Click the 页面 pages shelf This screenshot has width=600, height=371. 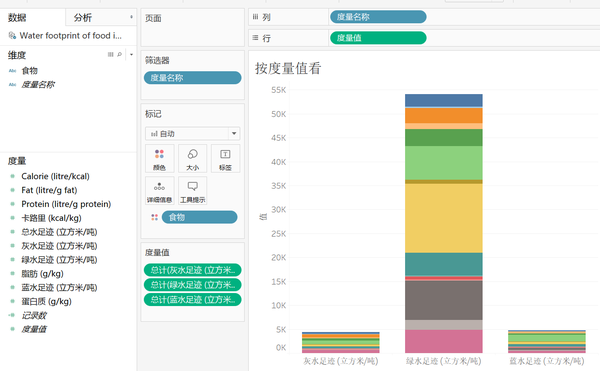[192, 28]
